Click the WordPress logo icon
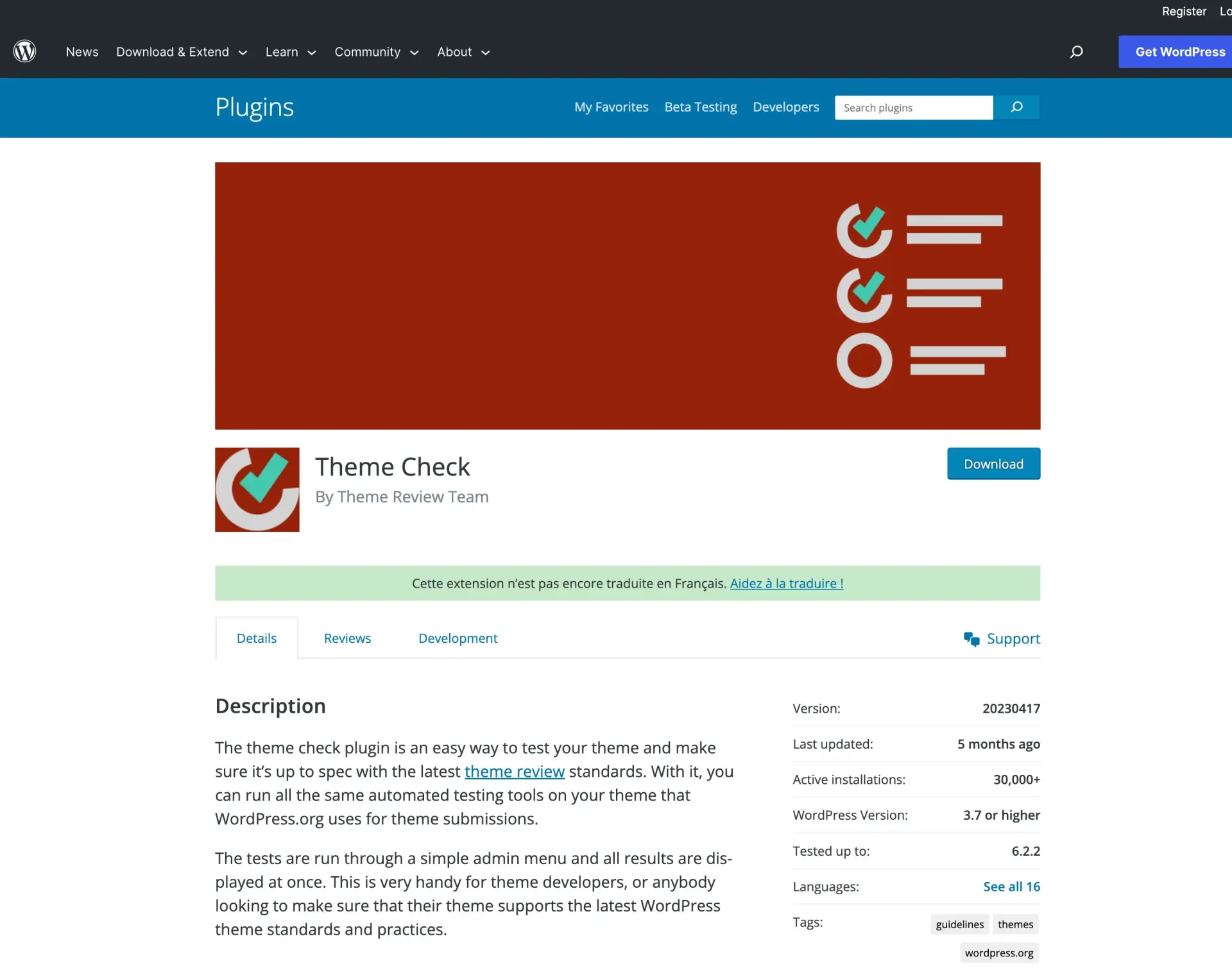 coord(24,52)
